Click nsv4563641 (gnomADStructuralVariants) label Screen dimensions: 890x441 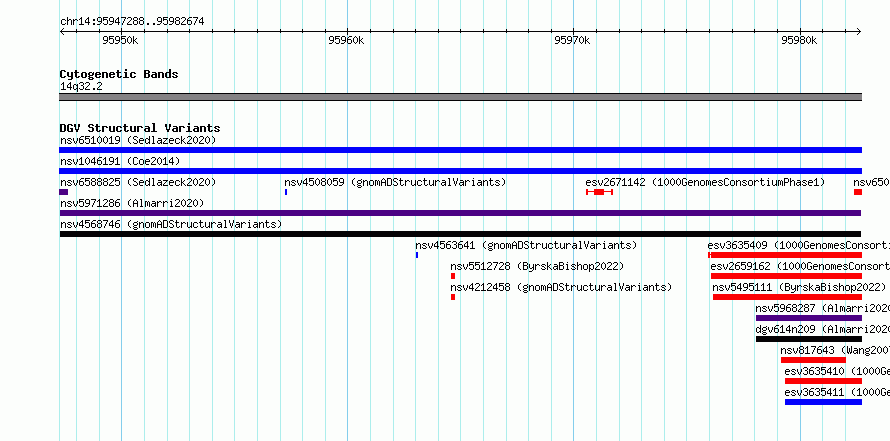click(x=526, y=245)
